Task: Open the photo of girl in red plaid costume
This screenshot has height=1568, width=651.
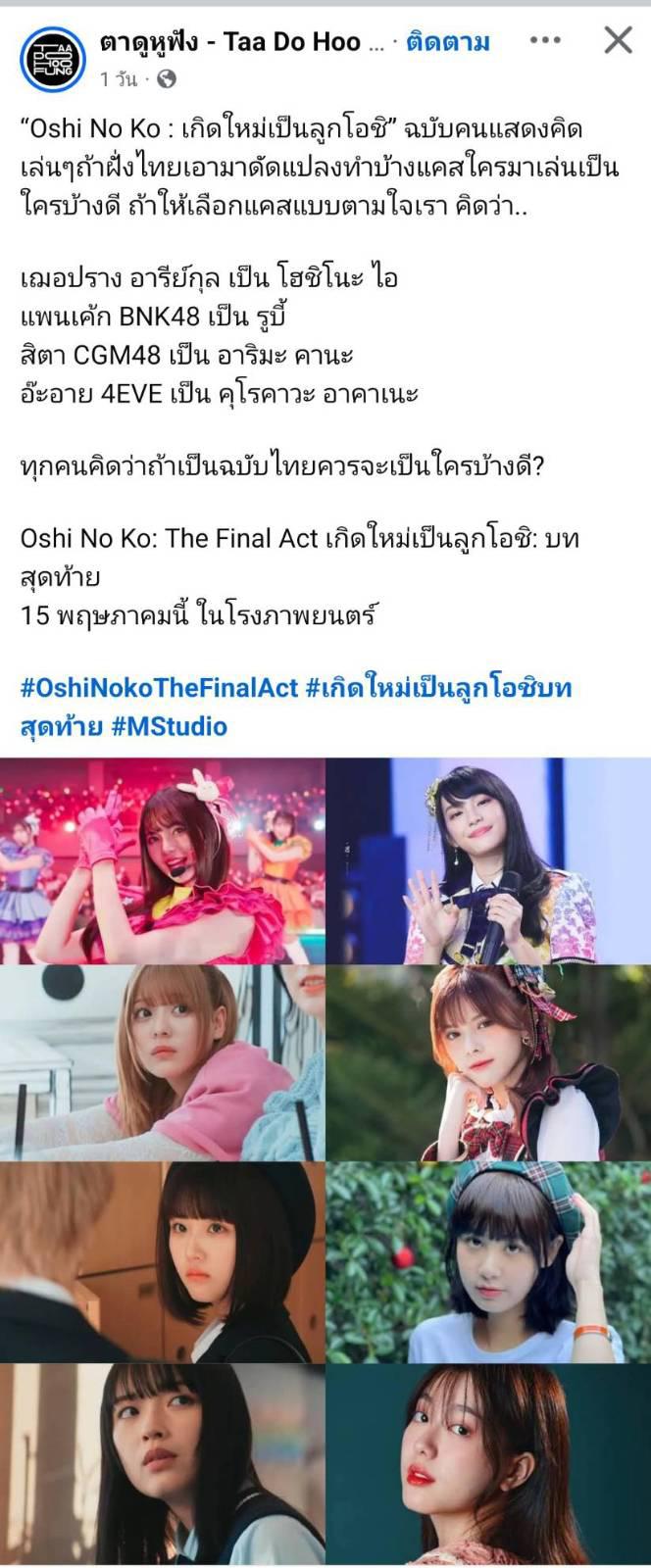Action: [x=489, y=1063]
